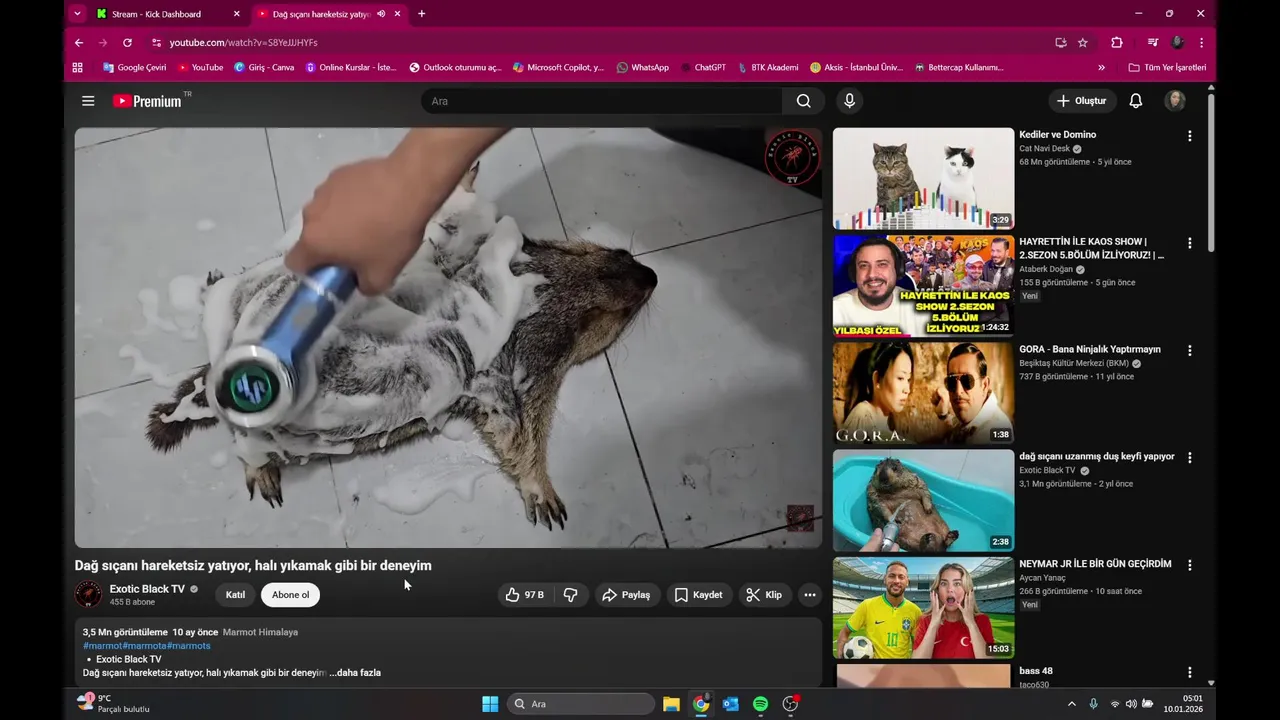Show hidden system tray icons
This screenshot has width=1280, height=720.
1072,704
